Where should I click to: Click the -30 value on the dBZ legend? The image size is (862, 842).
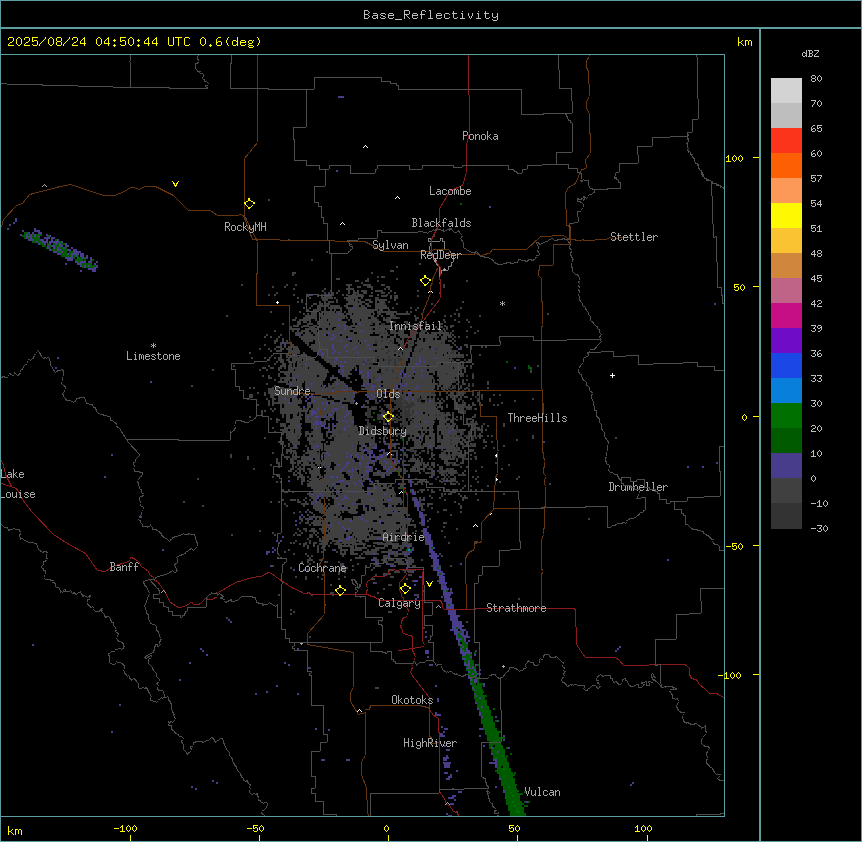819,528
